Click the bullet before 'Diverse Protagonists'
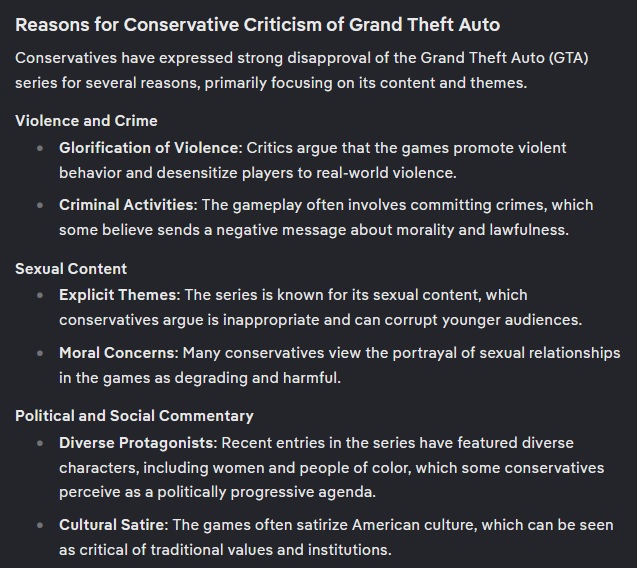The width and height of the screenshot is (637, 568). pos(40,443)
